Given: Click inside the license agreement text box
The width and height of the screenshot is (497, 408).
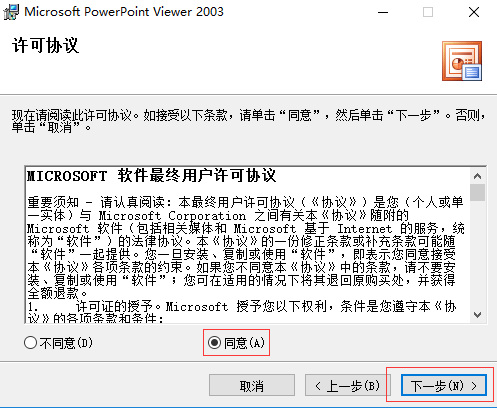Looking at the screenshot, I should coord(248,245).
